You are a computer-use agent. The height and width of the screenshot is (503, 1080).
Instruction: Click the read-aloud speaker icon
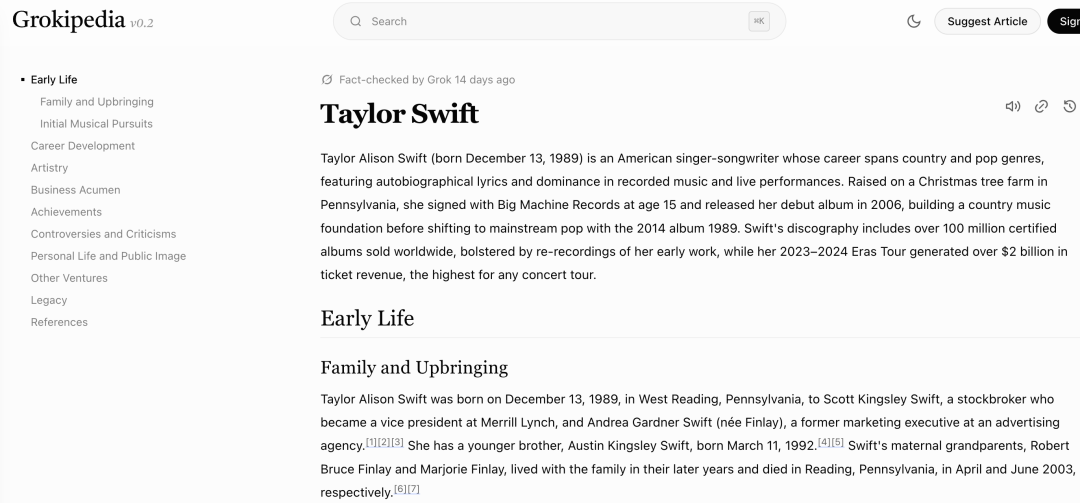1012,106
